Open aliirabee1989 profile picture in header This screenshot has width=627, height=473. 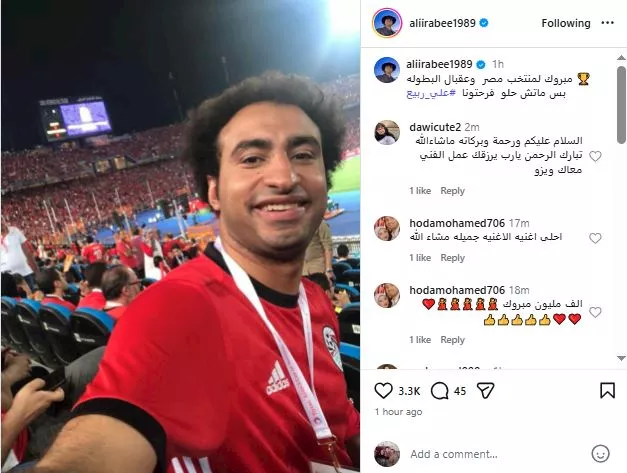coord(387,23)
